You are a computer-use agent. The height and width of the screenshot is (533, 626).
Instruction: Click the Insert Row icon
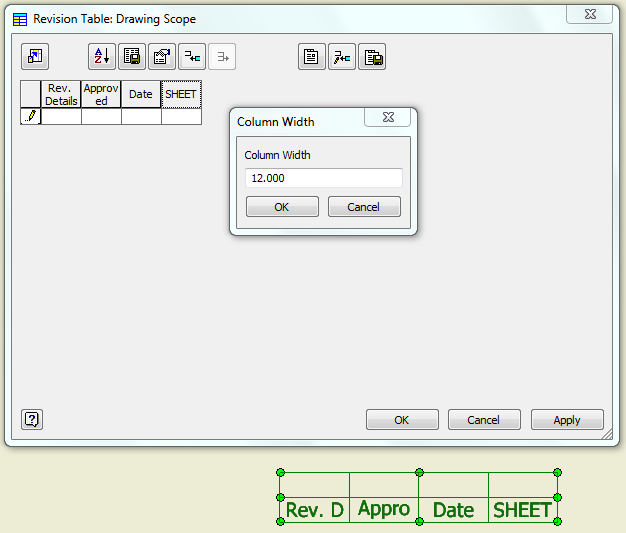pyautogui.click(x=192, y=56)
